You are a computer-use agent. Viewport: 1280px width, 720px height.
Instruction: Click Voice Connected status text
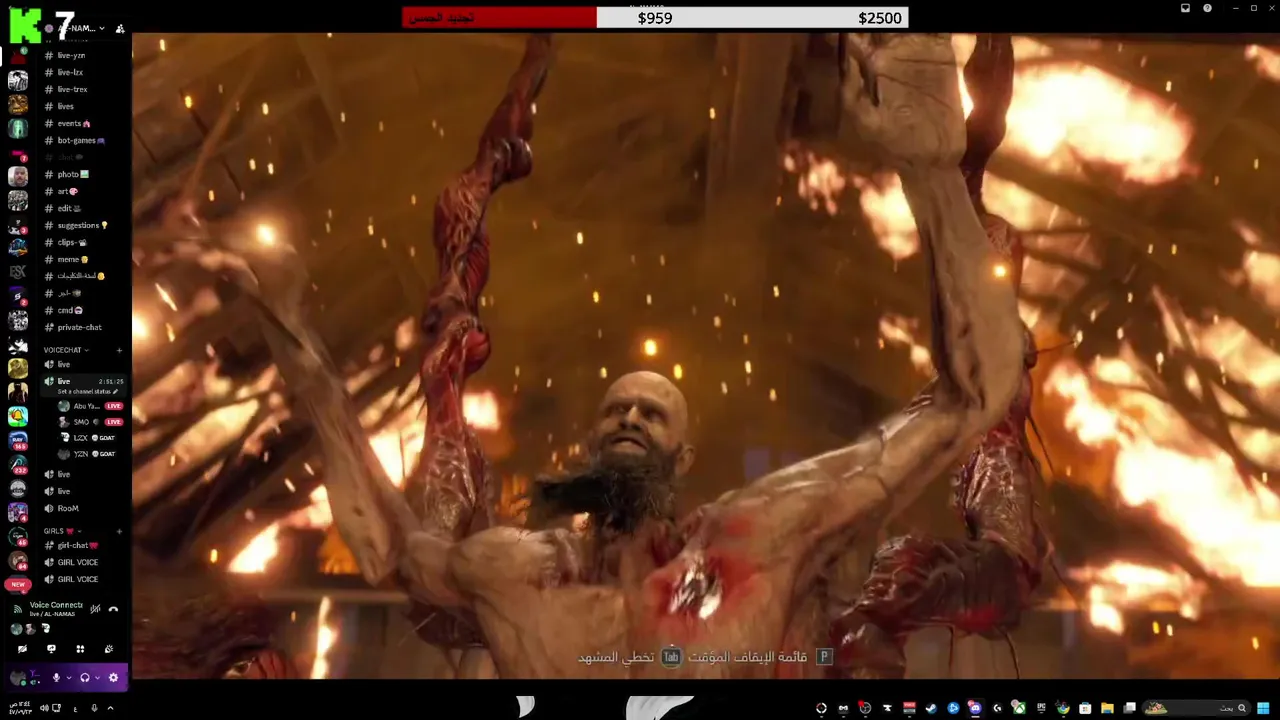(56, 605)
